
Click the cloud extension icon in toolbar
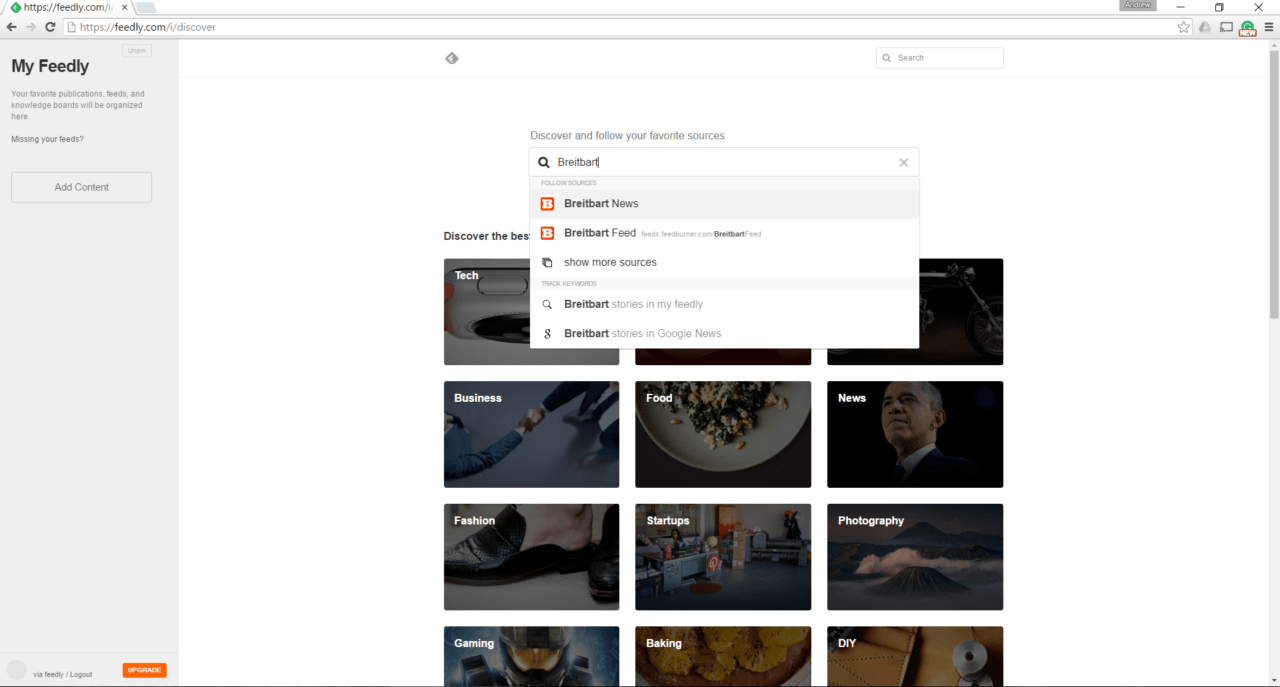(1205, 27)
